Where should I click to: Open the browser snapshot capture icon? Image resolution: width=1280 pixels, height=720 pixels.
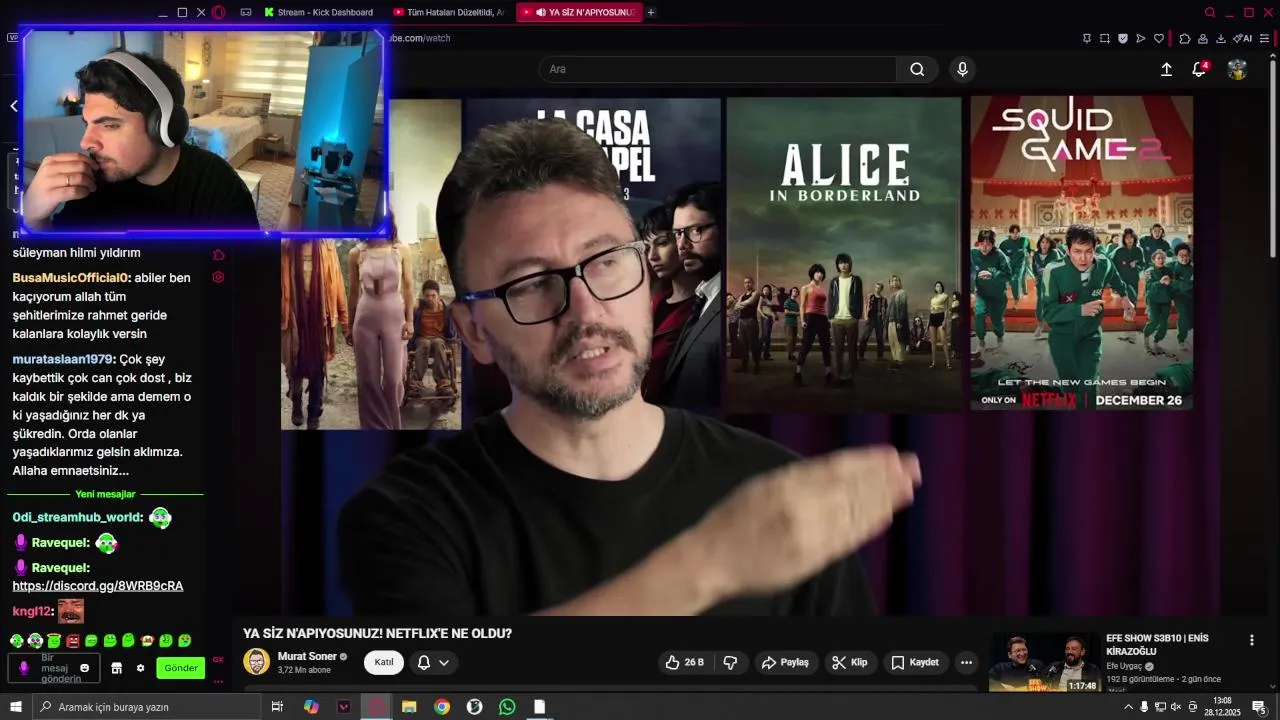pyautogui.click(x=1105, y=38)
